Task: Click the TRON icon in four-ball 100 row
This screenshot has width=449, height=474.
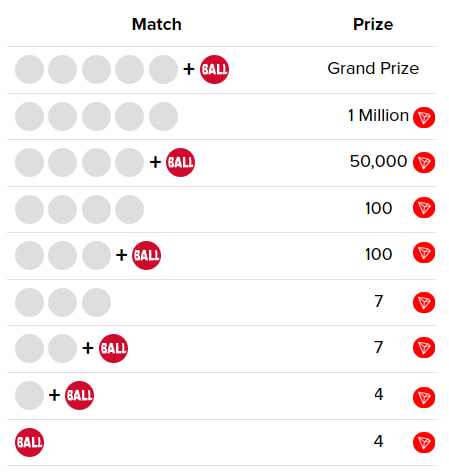Action: click(424, 208)
